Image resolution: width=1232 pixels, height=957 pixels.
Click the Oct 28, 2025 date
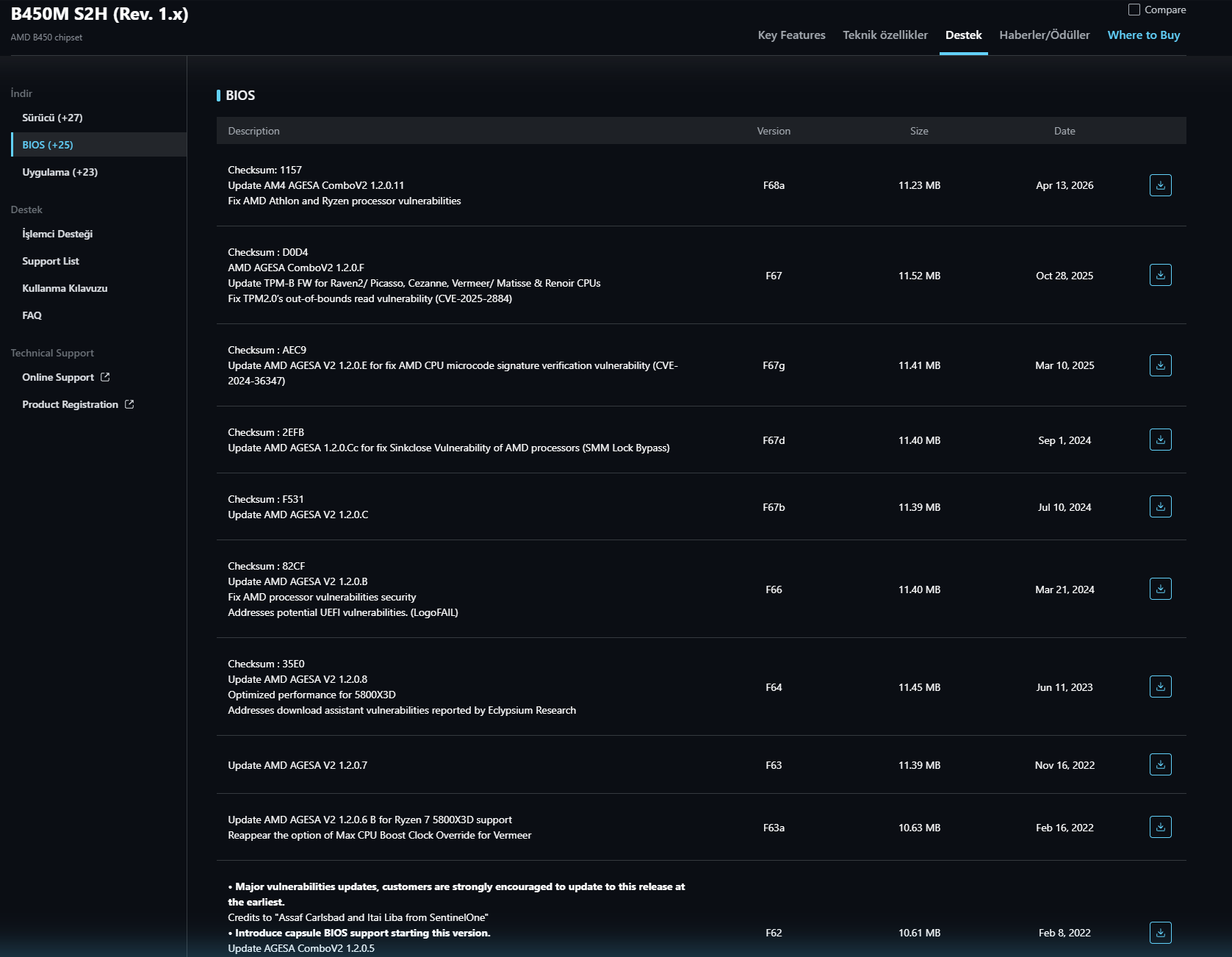pyautogui.click(x=1065, y=276)
